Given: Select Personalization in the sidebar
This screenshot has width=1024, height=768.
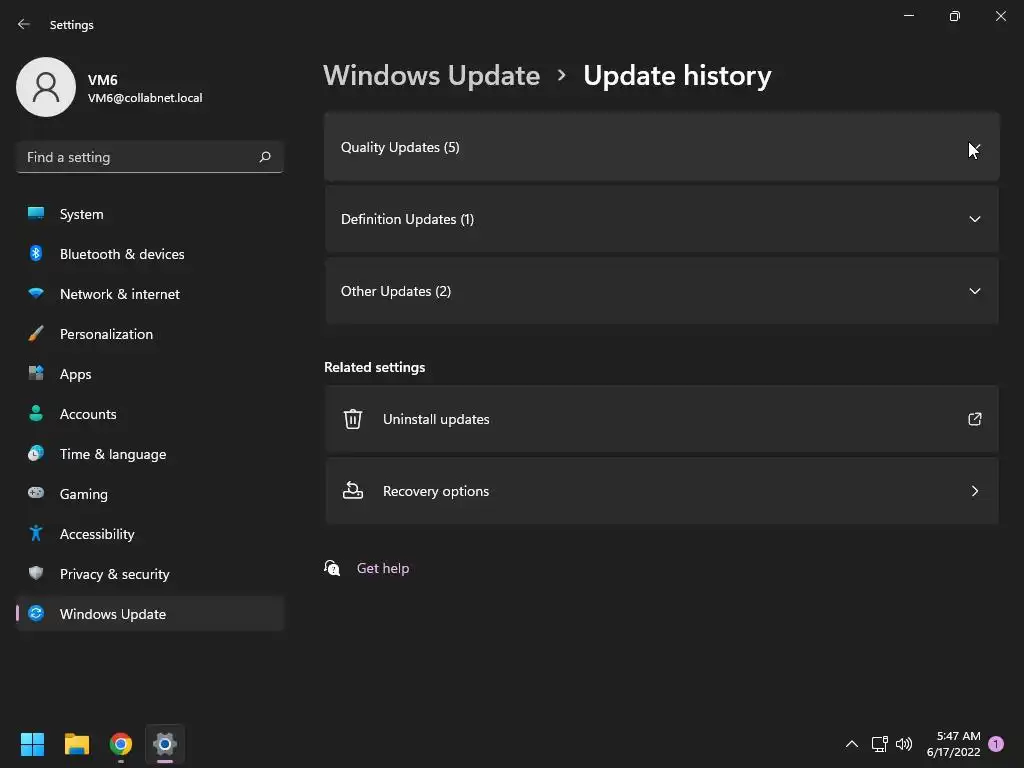Looking at the screenshot, I should pyautogui.click(x=106, y=334).
